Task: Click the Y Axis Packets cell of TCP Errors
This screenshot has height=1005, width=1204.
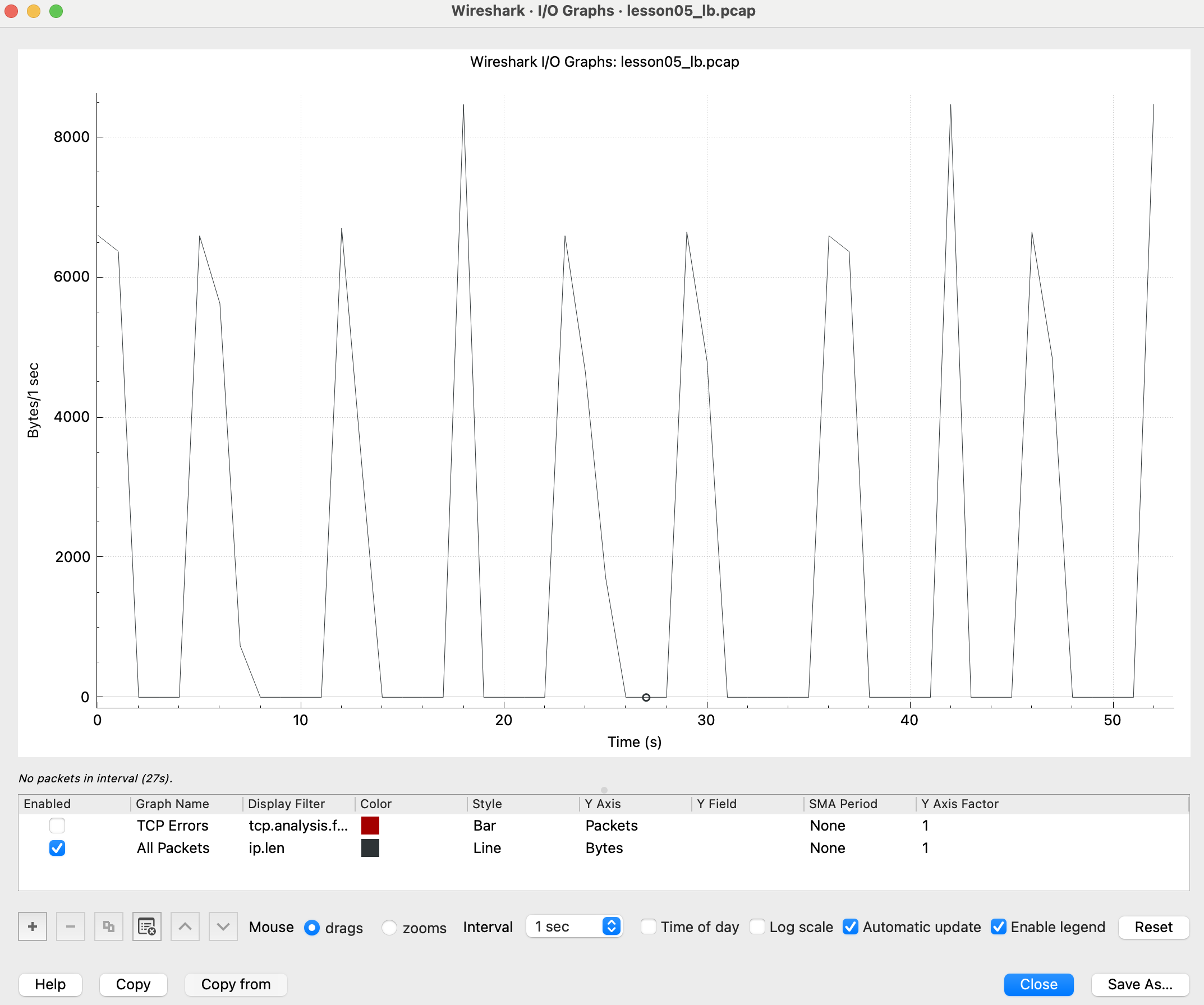Action: click(x=611, y=826)
